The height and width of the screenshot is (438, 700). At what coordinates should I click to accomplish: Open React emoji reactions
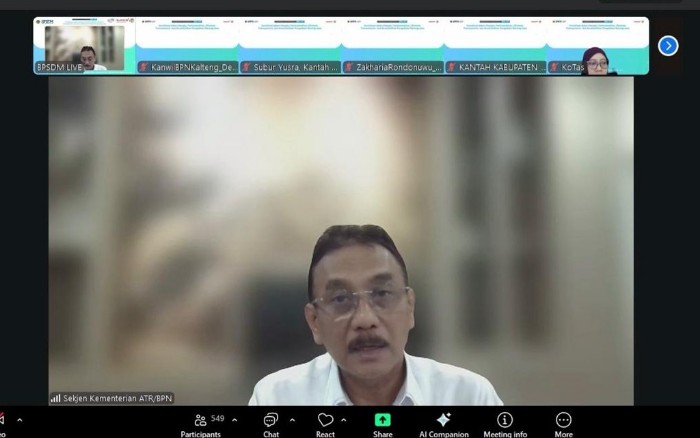click(325, 425)
